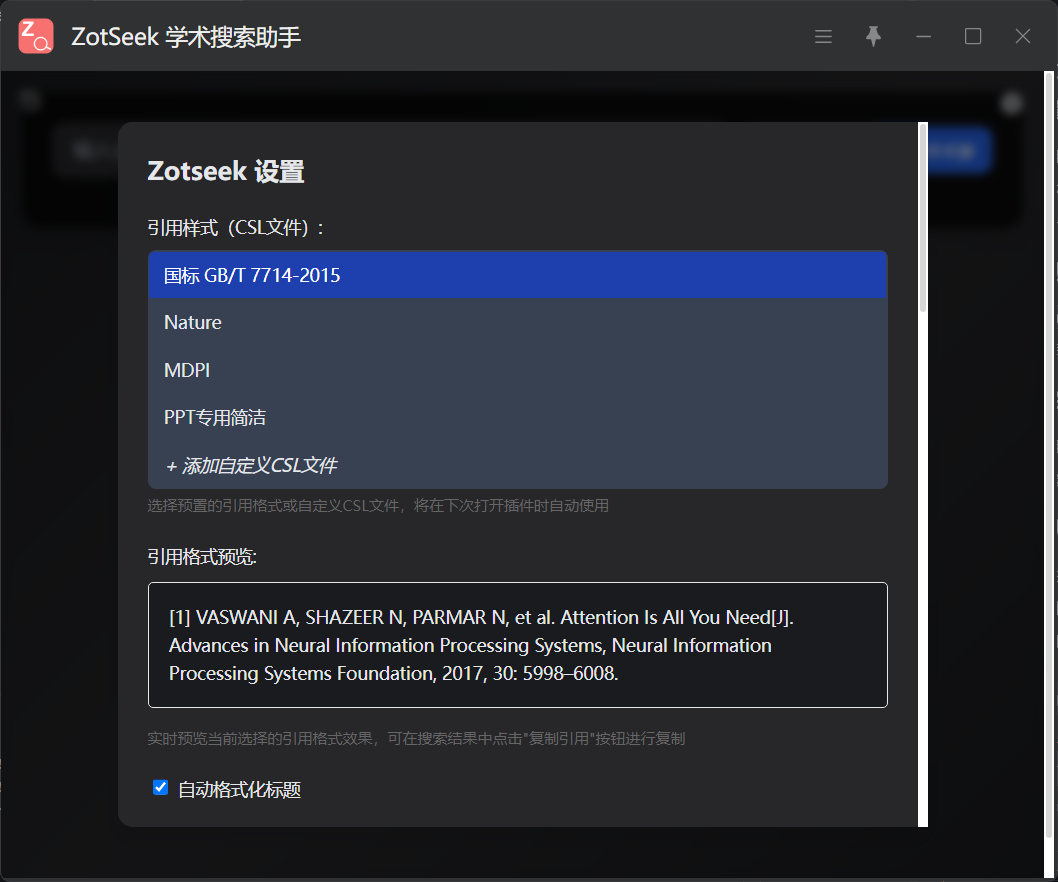
Task: Pin the window with the pushpin icon
Action: pos(873,36)
